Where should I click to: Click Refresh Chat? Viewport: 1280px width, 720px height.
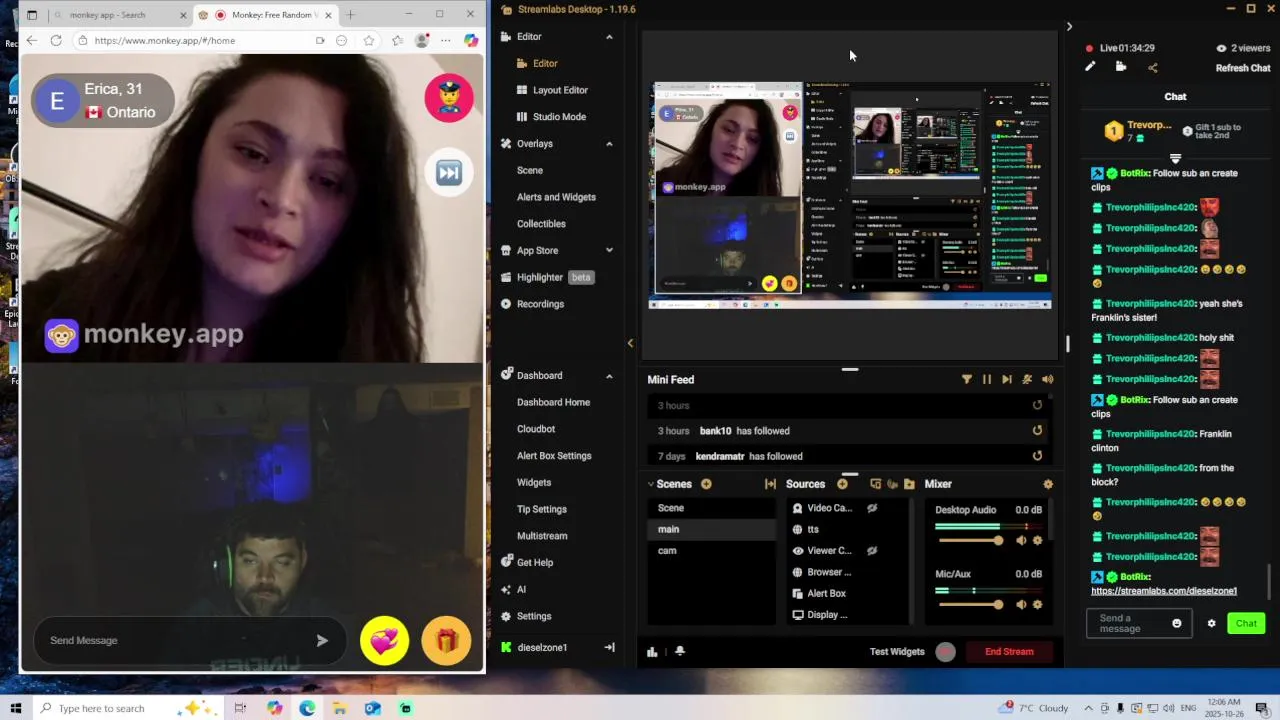pyautogui.click(x=1243, y=68)
